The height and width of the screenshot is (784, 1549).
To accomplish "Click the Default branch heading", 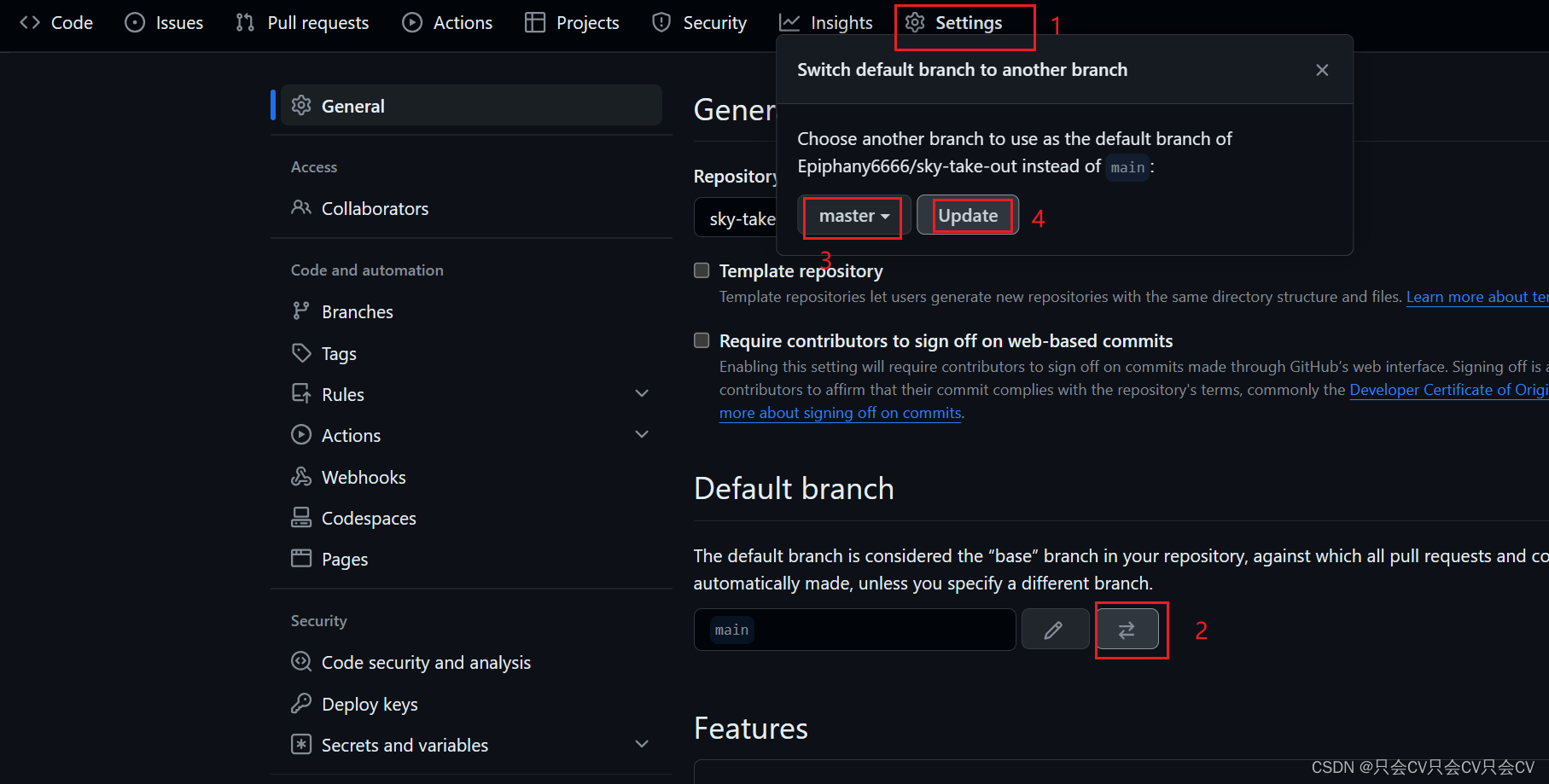I will pos(794,489).
